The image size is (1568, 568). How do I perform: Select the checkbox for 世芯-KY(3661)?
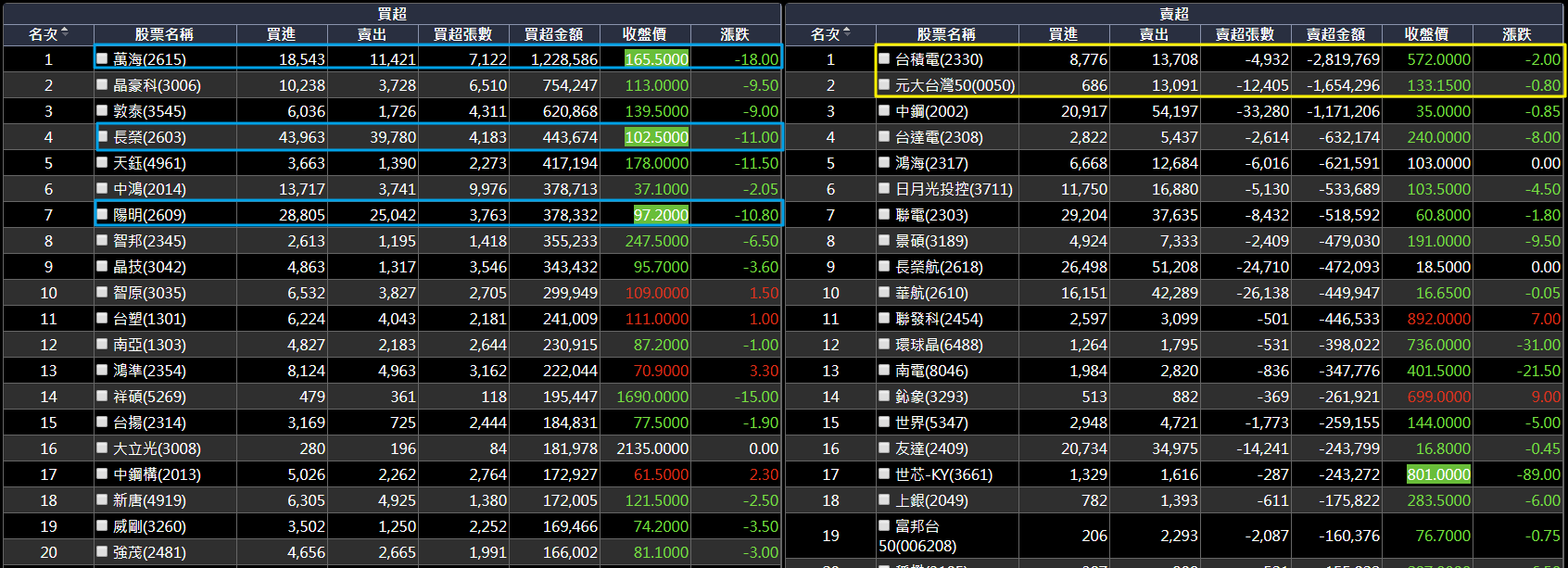tap(885, 473)
